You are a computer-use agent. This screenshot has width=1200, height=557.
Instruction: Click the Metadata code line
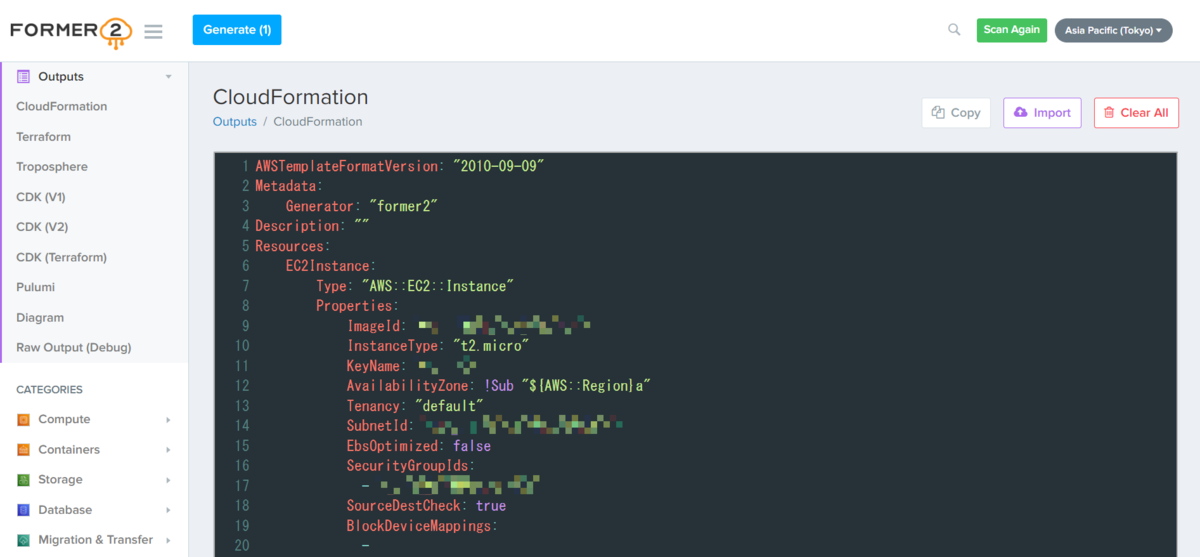(289, 186)
